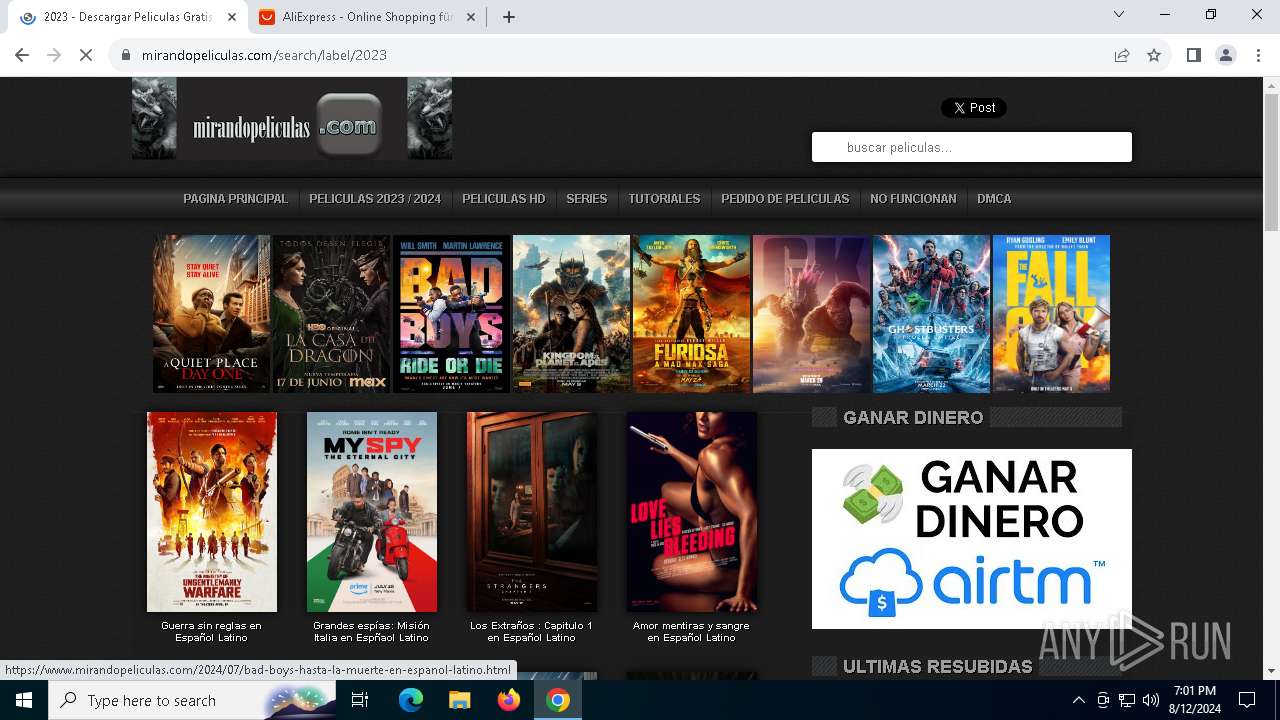The image size is (1280, 720).
Task: Click the X Post share button
Action: click(973, 107)
